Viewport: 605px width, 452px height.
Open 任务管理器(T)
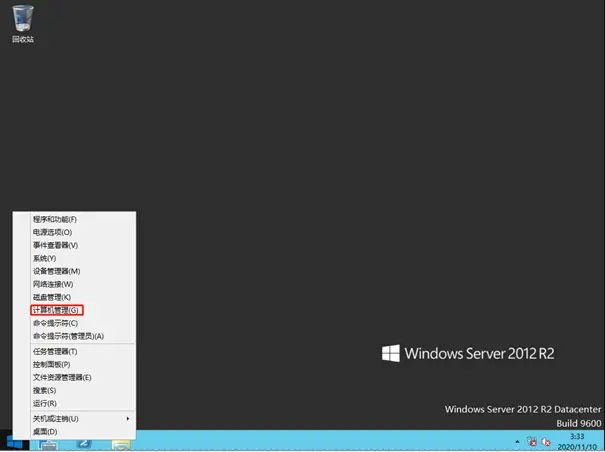pyautogui.click(x=74, y=352)
